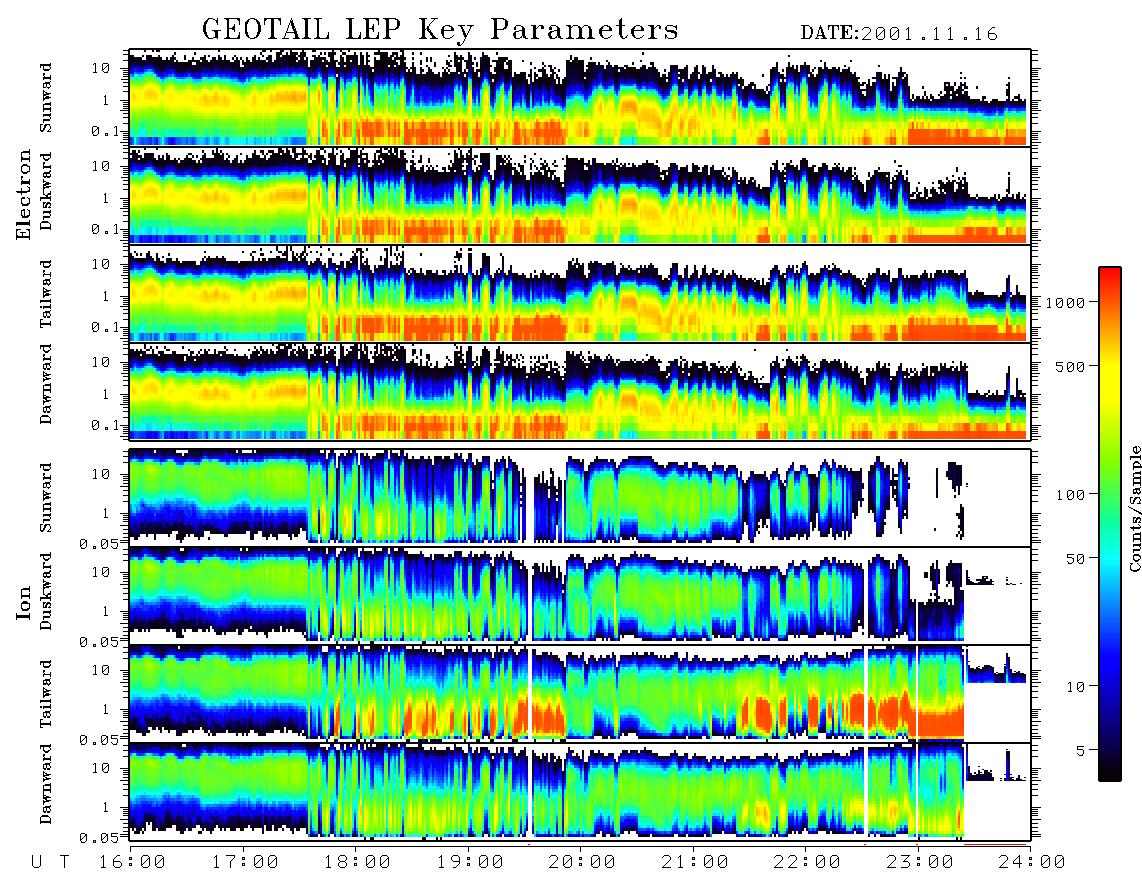Click the rainbow color scale bar

point(1110,524)
